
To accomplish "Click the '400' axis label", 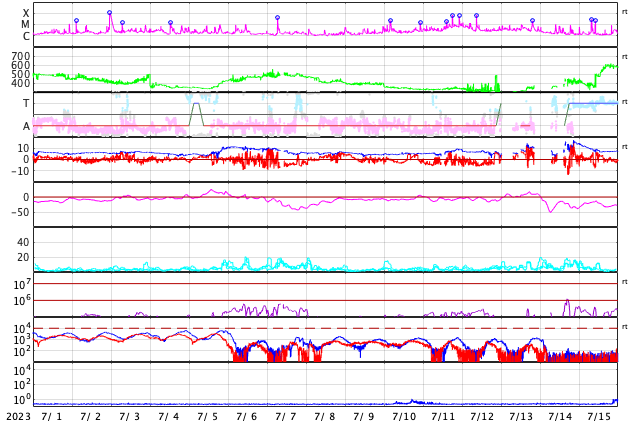I will point(21,83).
